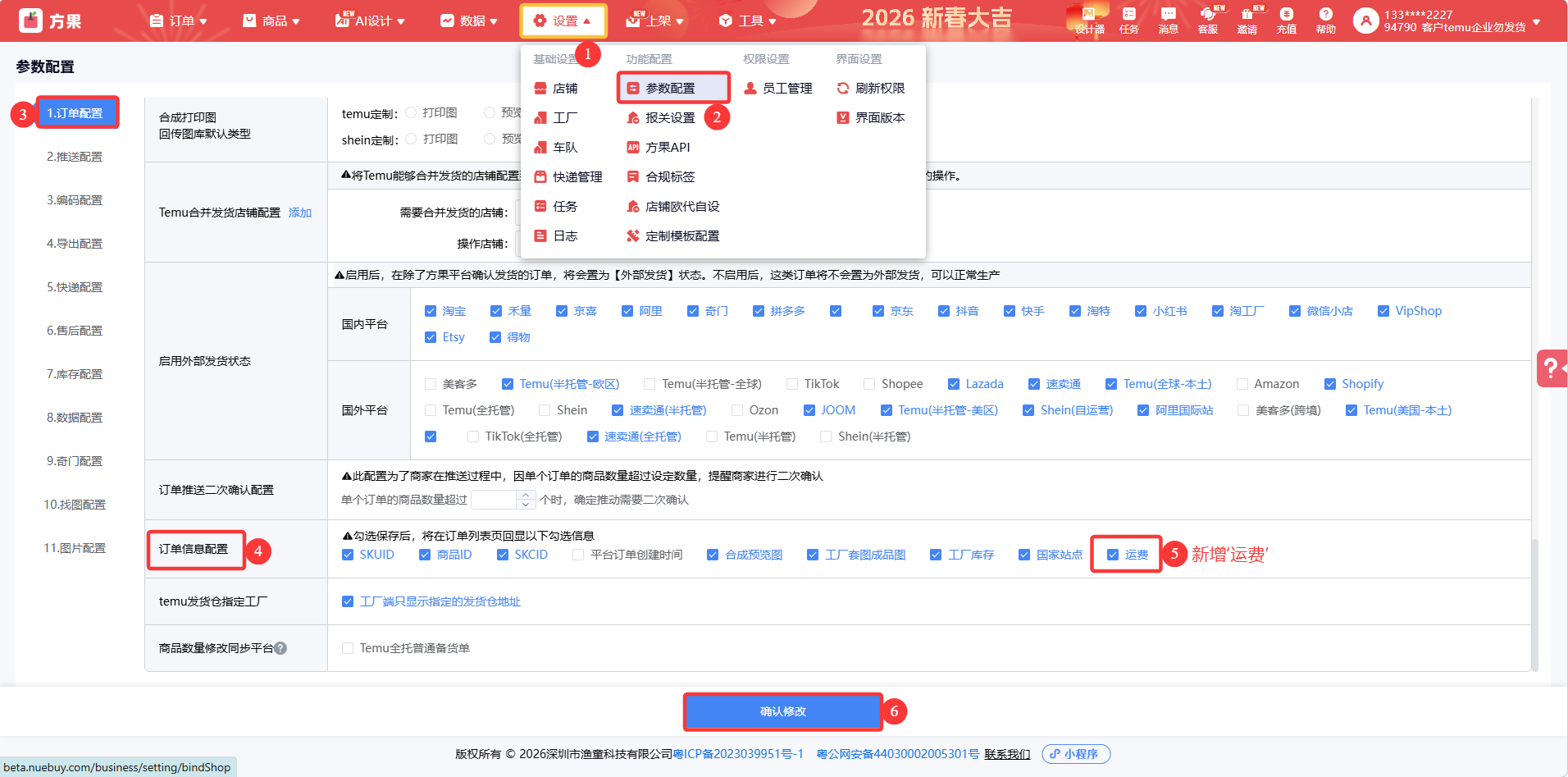Open 快递管理 from the settings menu
1568x777 pixels.
click(568, 177)
